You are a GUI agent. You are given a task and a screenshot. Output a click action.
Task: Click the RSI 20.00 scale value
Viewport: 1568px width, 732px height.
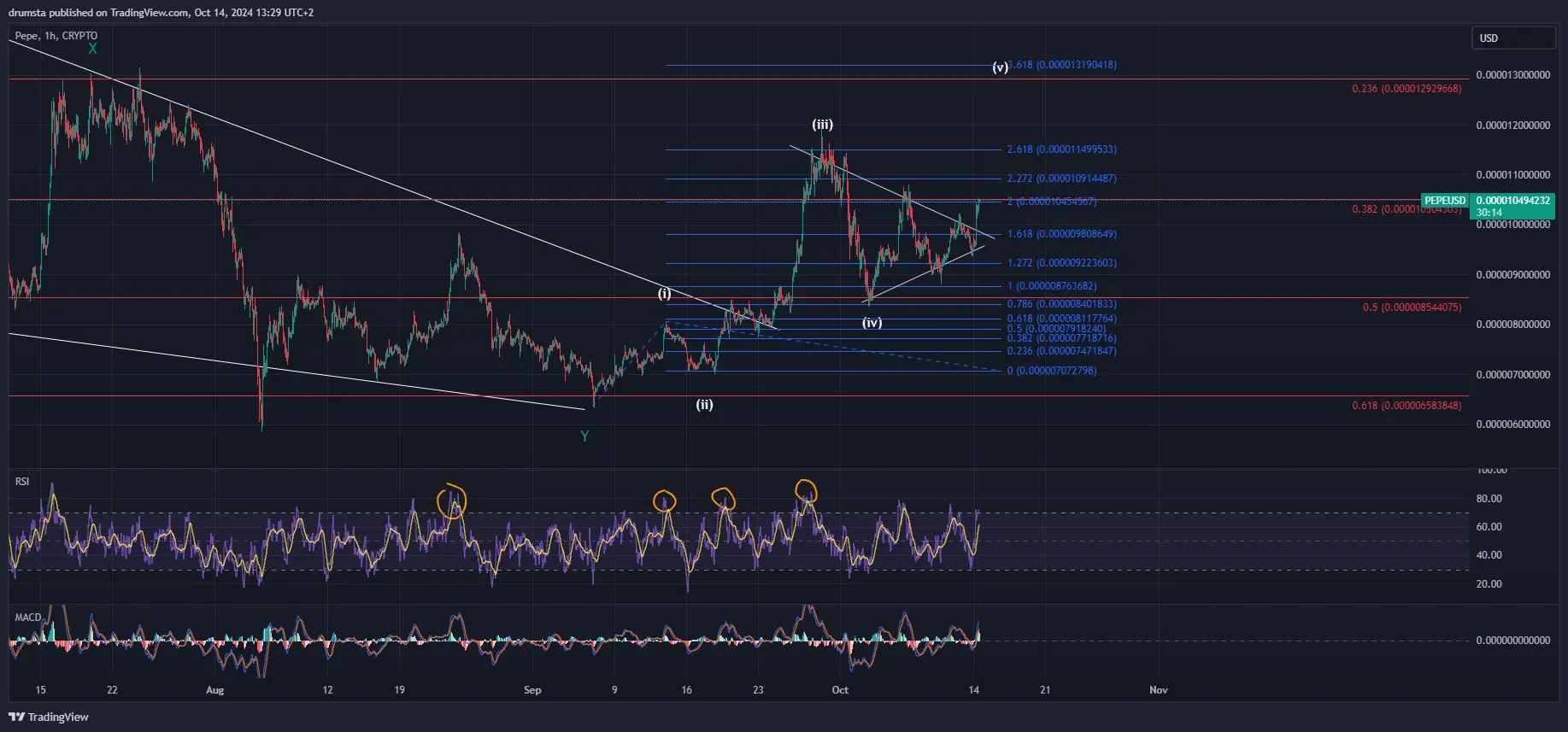(x=1489, y=584)
